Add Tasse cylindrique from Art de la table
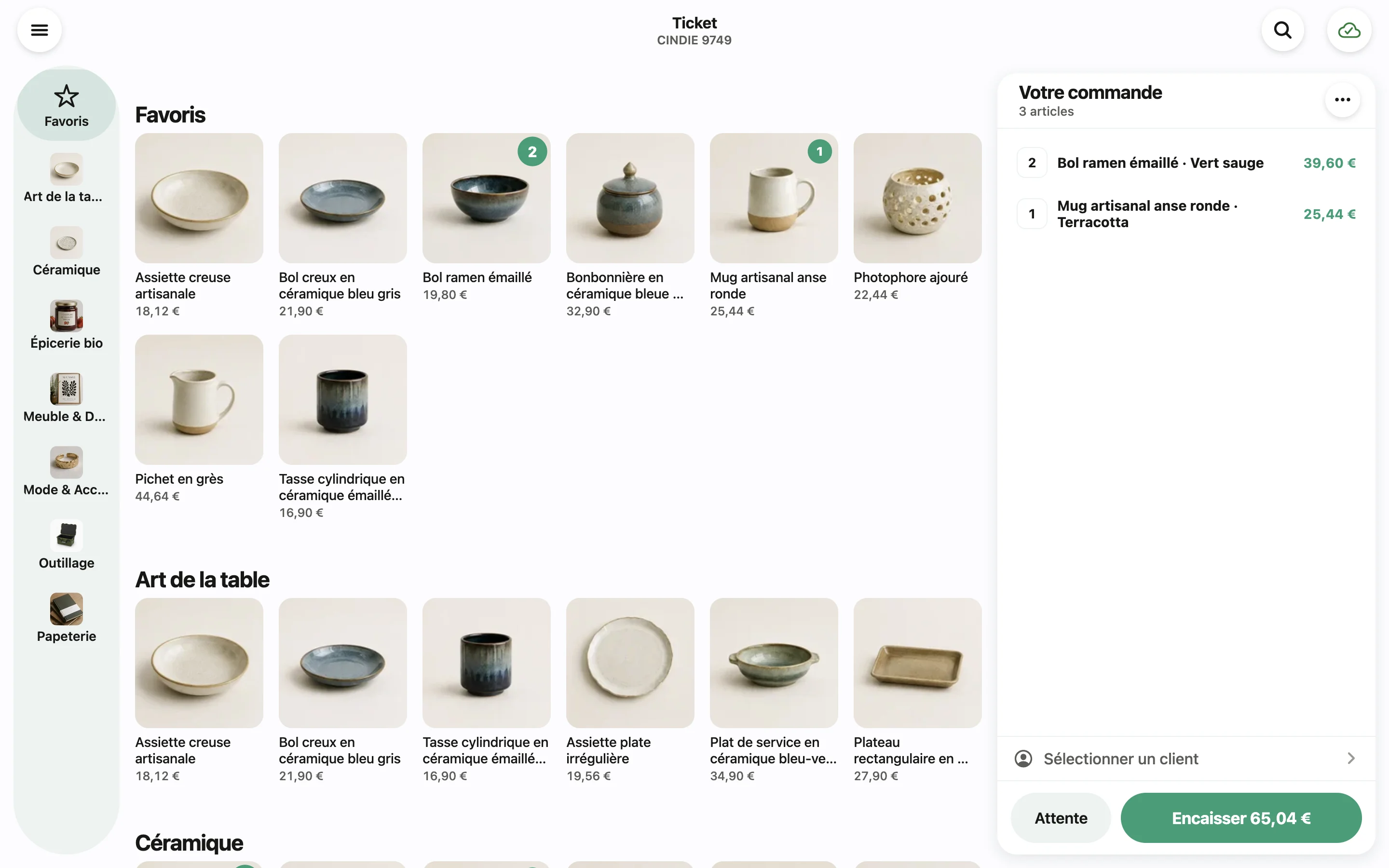 click(x=486, y=691)
